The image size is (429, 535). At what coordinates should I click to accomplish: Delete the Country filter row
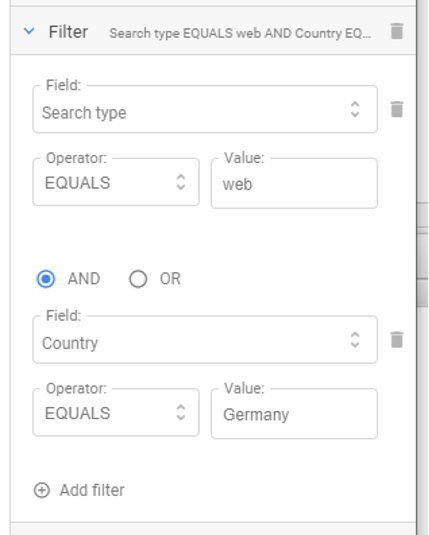(x=397, y=339)
